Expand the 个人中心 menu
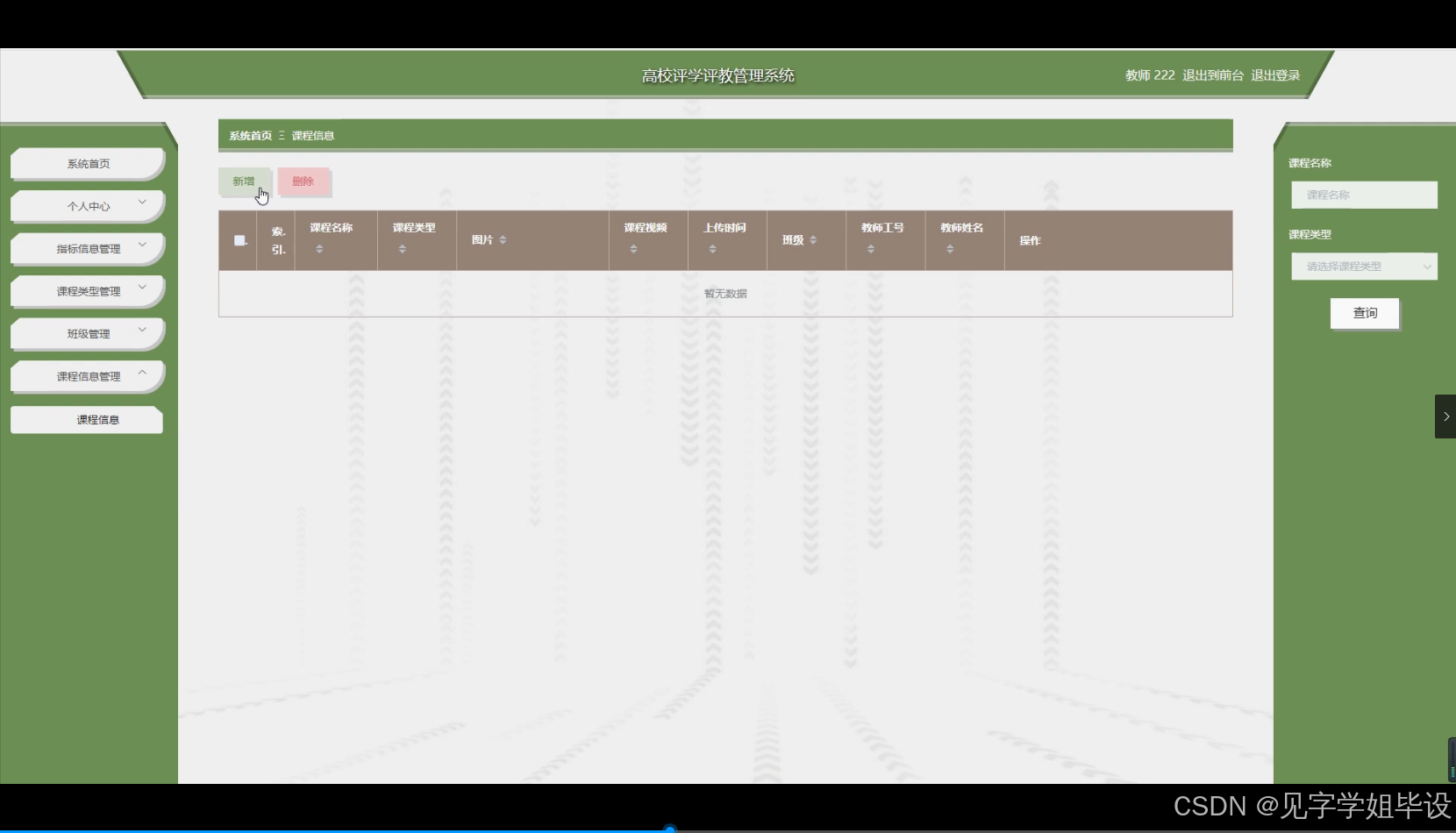Viewport: 1456px width, 833px height. point(88,206)
